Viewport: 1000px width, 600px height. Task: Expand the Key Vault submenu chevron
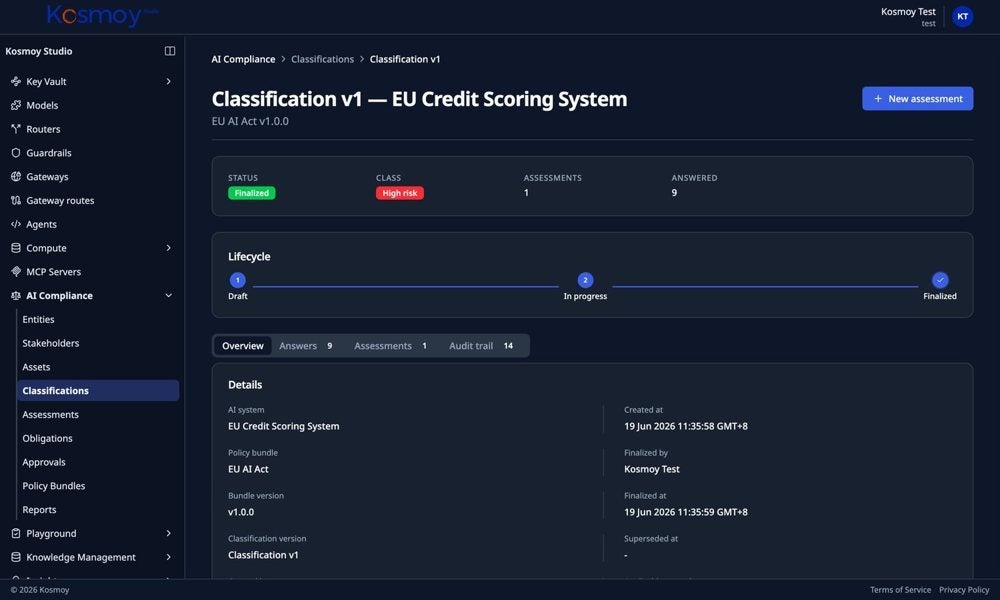[168, 82]
